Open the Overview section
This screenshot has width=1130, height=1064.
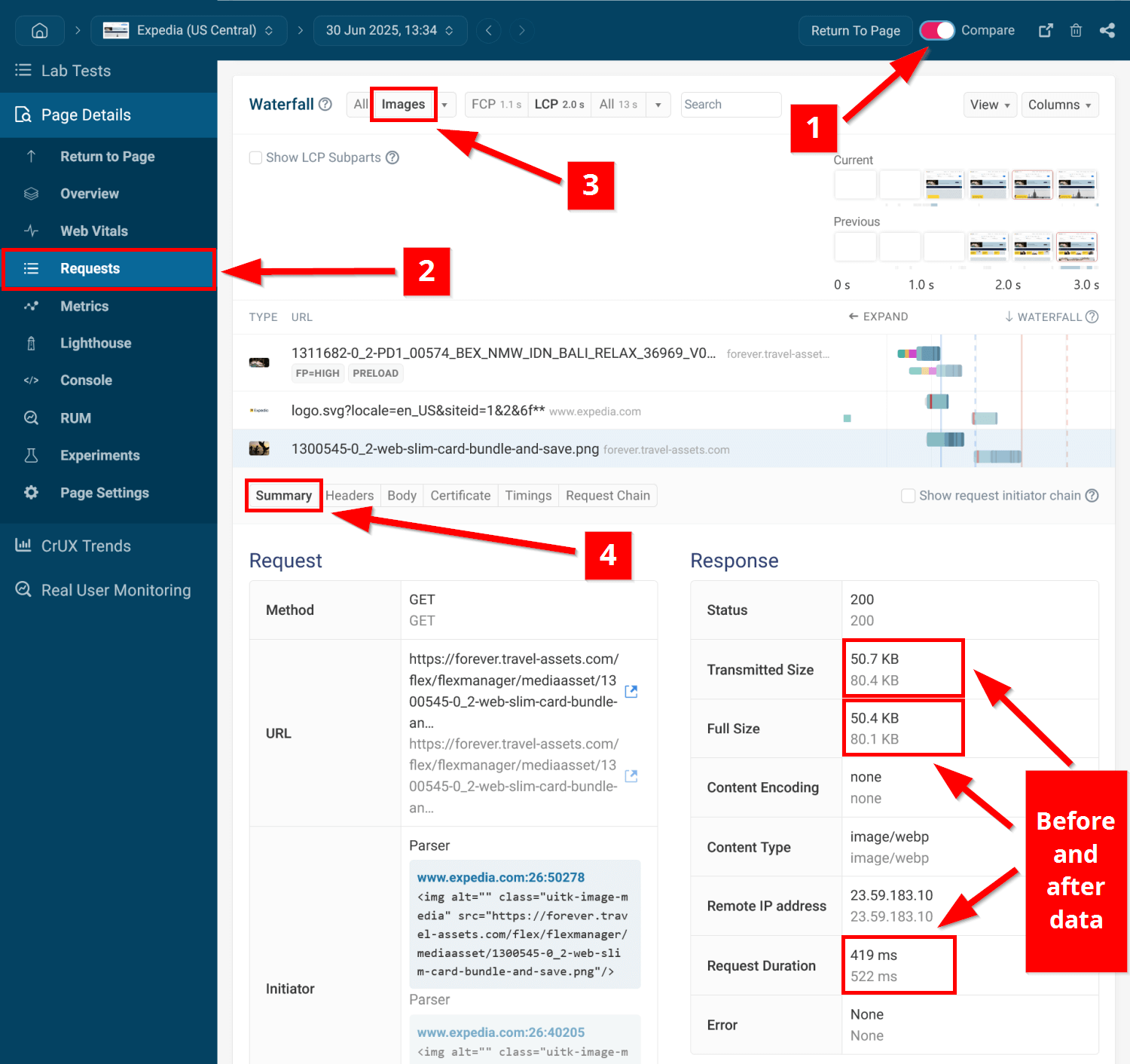tap(108, 194)
